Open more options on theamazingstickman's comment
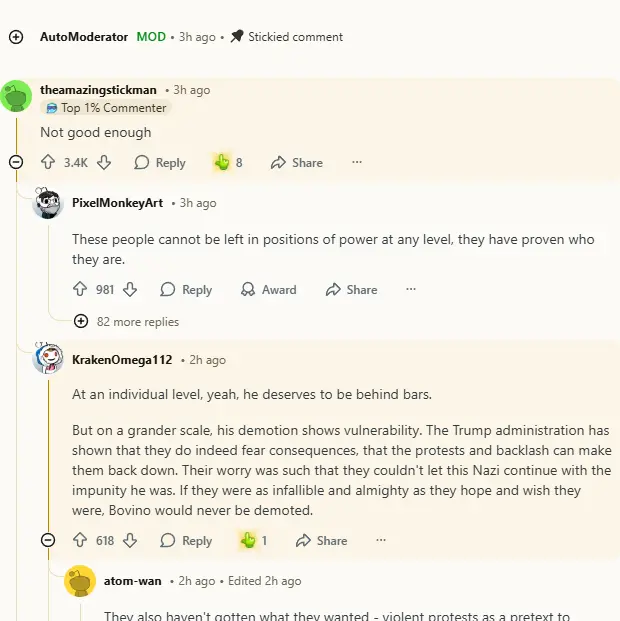 tap(356, 162)
